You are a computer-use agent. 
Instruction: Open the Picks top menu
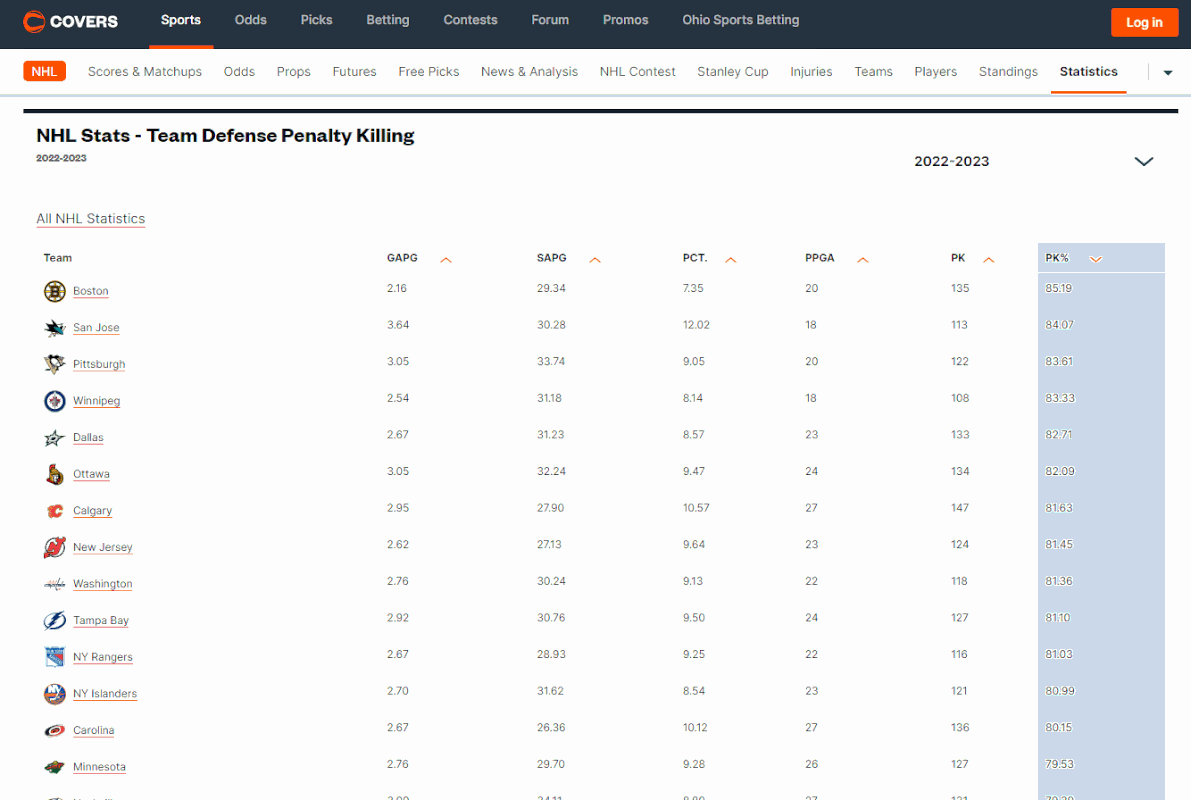point(316,21)
